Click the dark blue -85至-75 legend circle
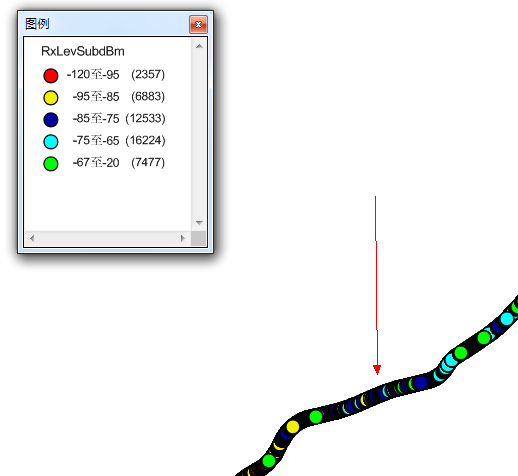This screenshot has width=518, height=476. point(51,120)
